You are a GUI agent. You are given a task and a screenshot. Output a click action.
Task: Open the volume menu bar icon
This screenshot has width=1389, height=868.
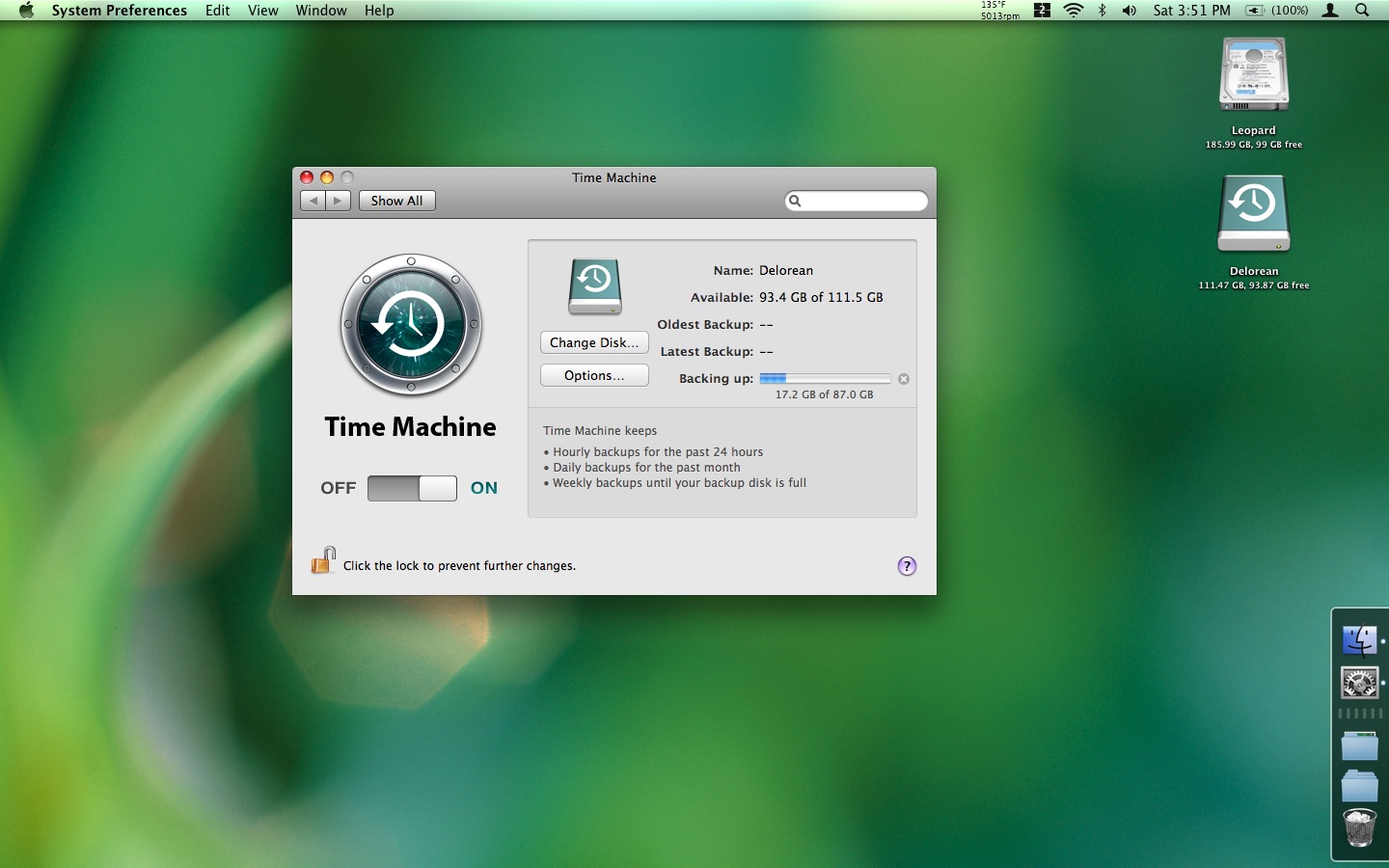pos(1129,11)
